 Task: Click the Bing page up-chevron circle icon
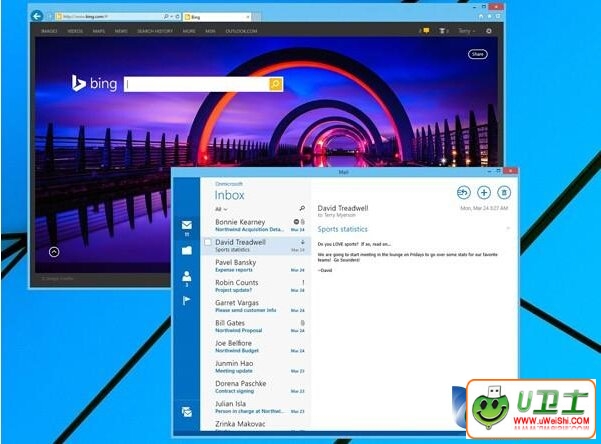click(x=54, y=252)
